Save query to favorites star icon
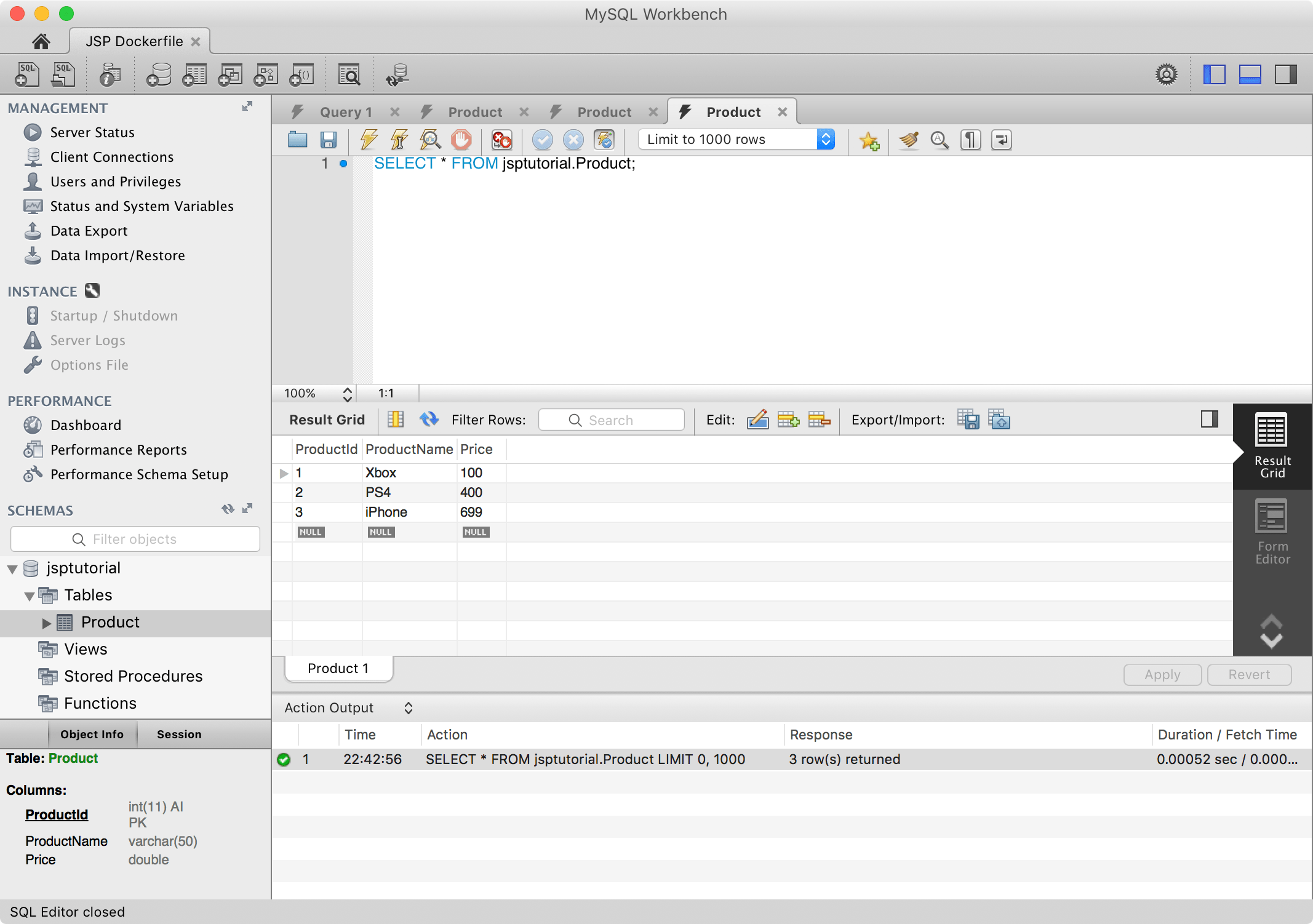 [869, 140]
